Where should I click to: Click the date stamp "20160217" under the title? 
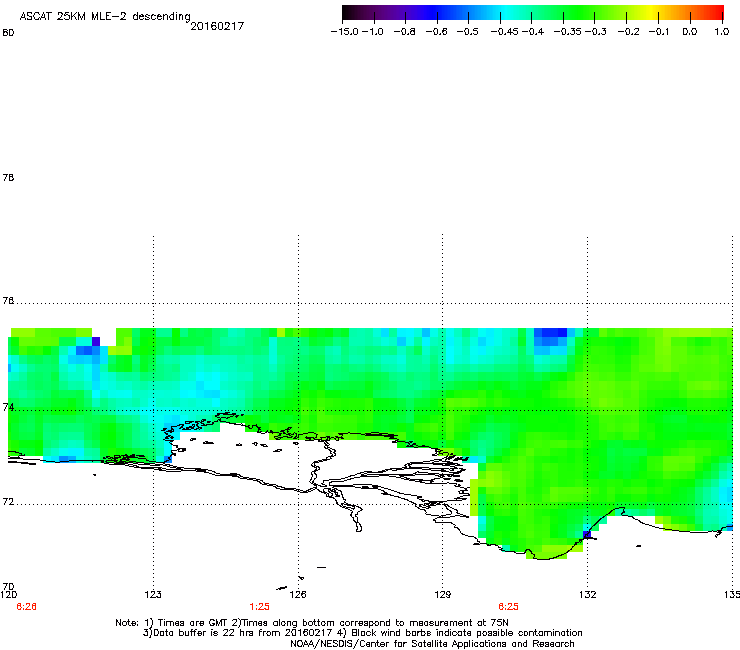217,26
